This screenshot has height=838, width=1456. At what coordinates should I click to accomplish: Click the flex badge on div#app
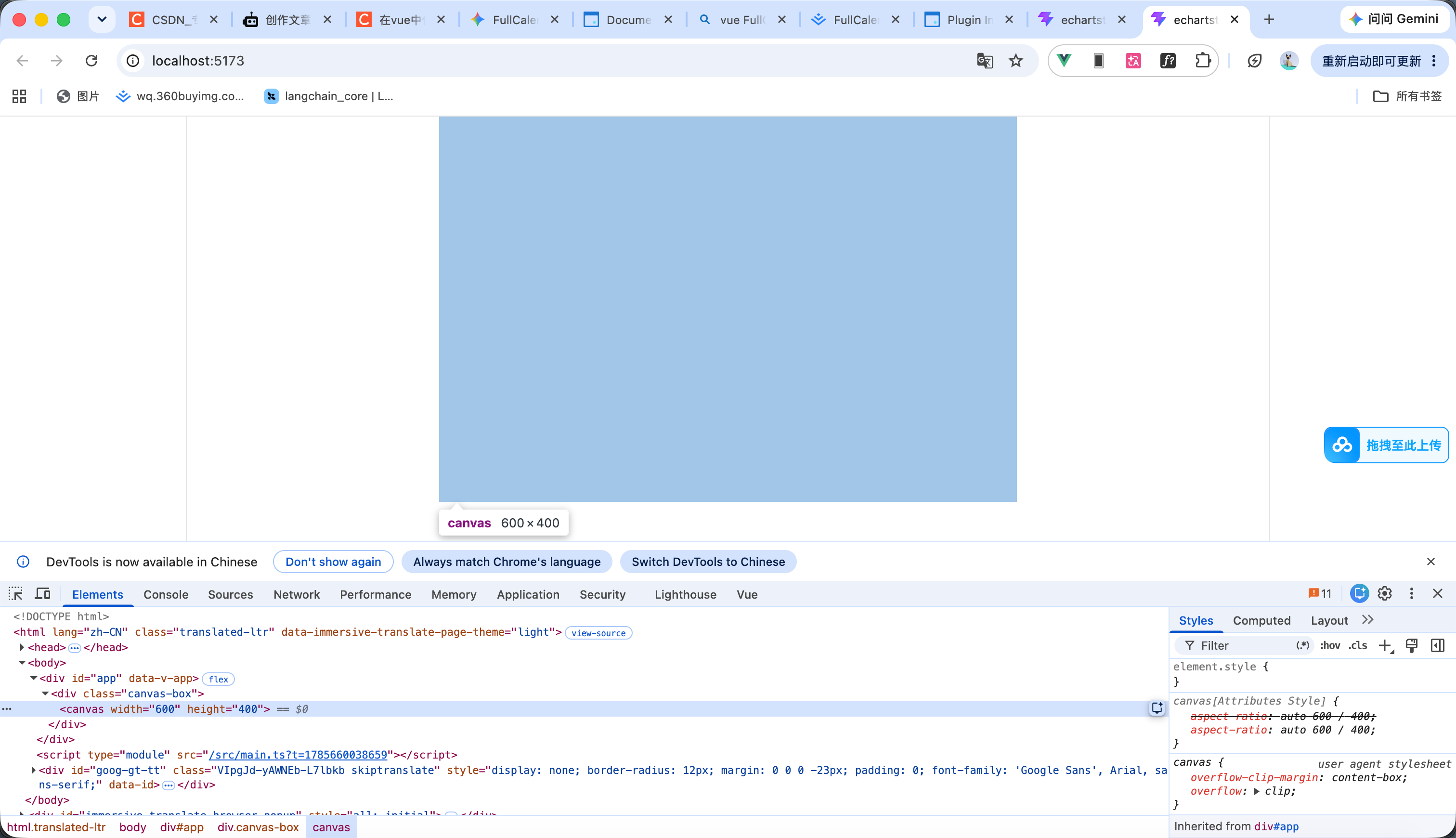[x=219, y=679]
